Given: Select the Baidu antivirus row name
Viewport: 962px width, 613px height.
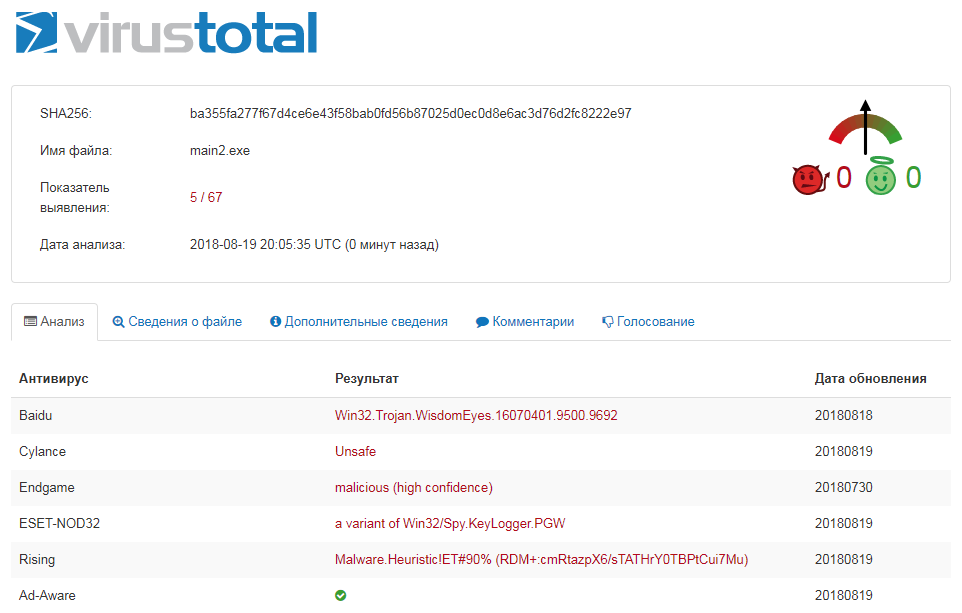Looking at the screenshot, I should (36, 415).
